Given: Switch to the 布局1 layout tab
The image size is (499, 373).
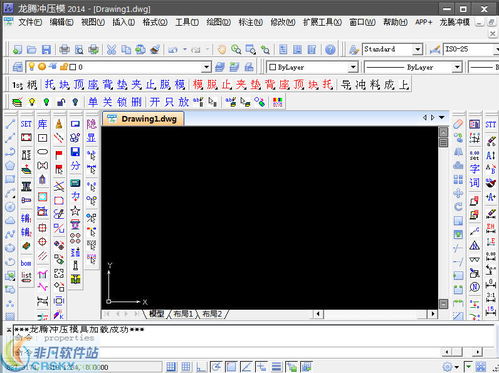Looking at the screenshot, I should (183, 314).
